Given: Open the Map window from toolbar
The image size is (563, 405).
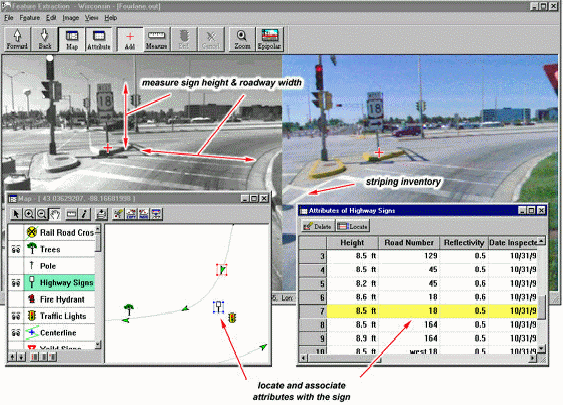Looking at the screenshot, I should click(x=72, y=39).
